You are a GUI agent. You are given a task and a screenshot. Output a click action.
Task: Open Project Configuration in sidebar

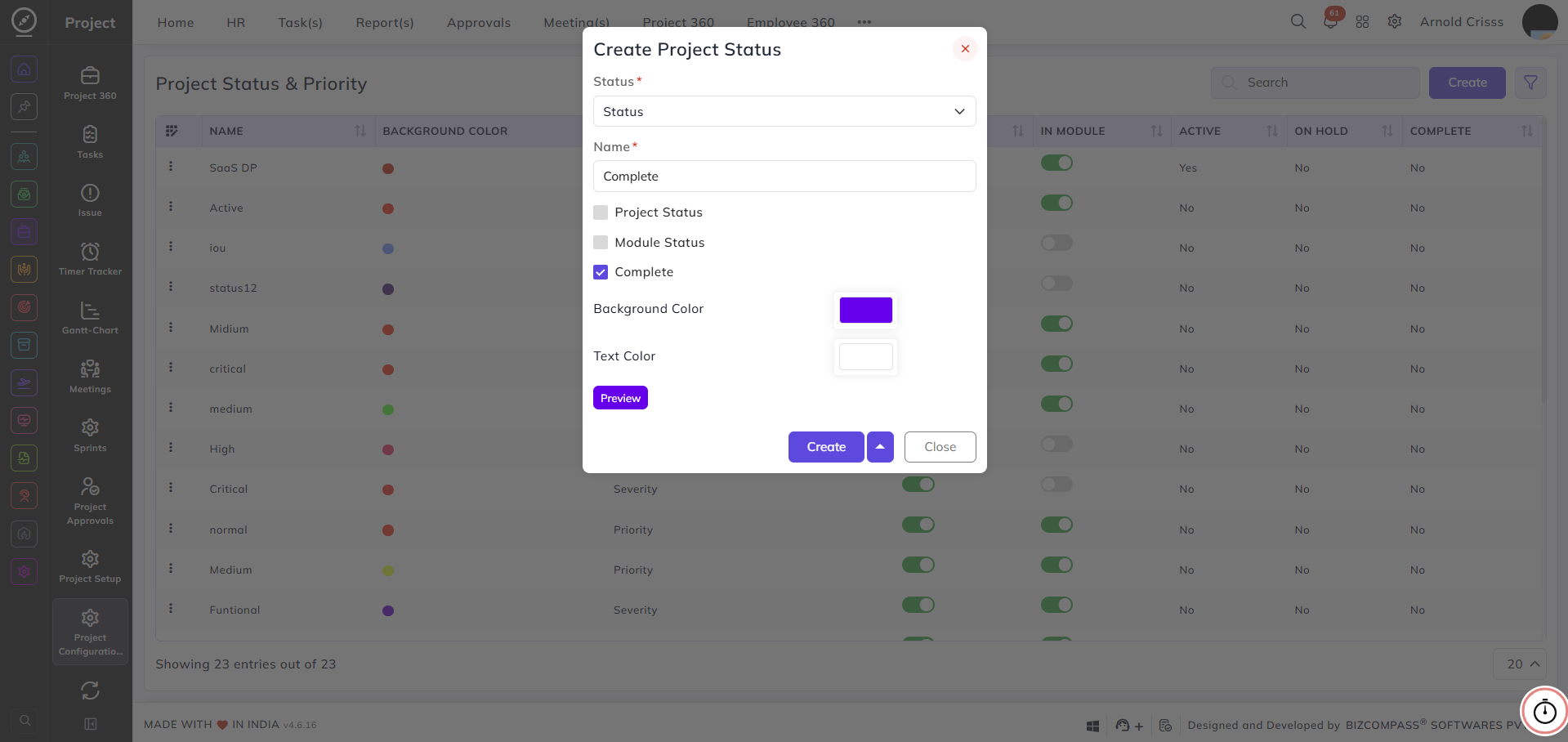point(90,632)
